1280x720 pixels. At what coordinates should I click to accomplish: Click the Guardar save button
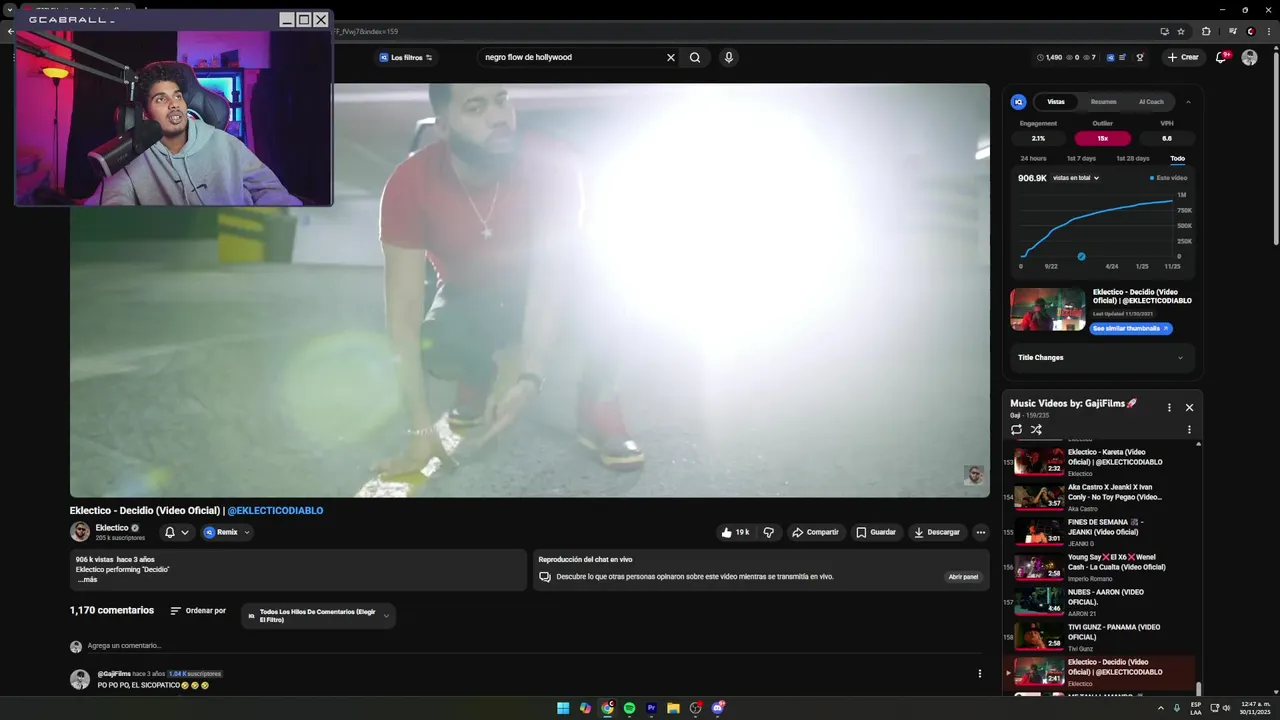tap(876, 532)
